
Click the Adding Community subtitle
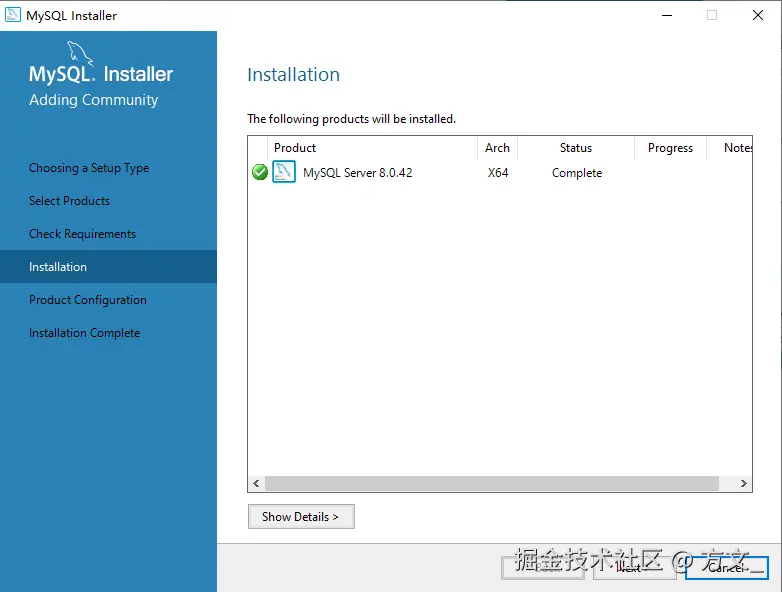point(93,100)
